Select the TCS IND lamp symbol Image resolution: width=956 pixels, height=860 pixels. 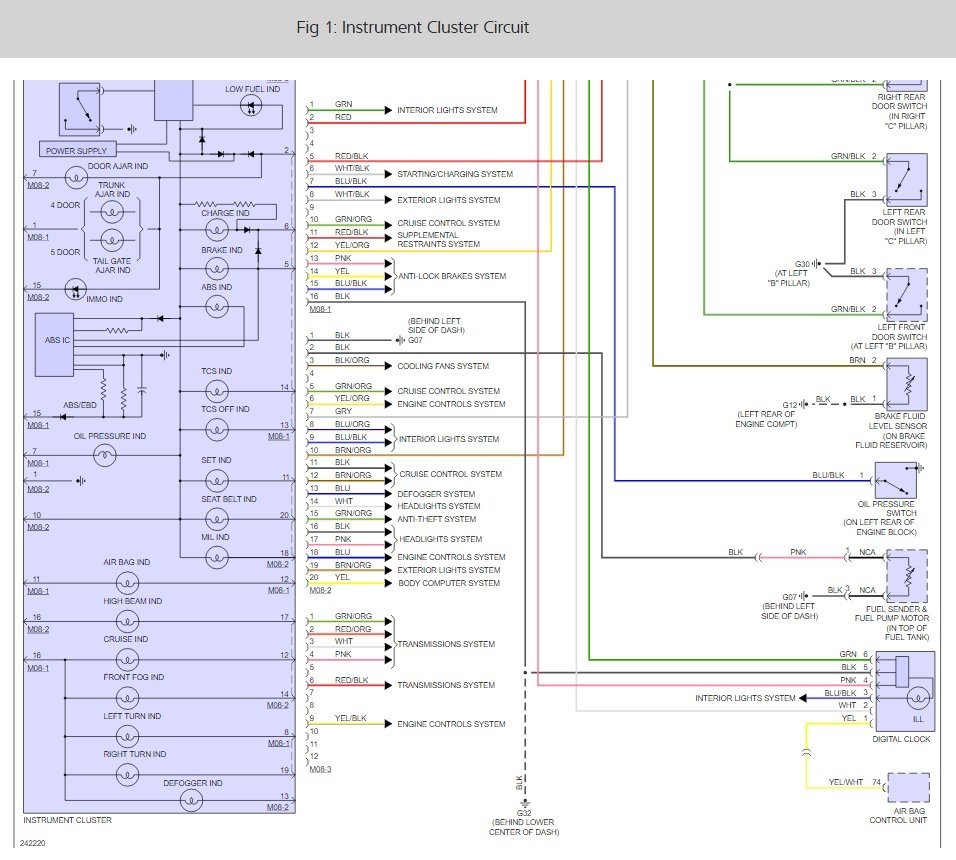[216, 391]
